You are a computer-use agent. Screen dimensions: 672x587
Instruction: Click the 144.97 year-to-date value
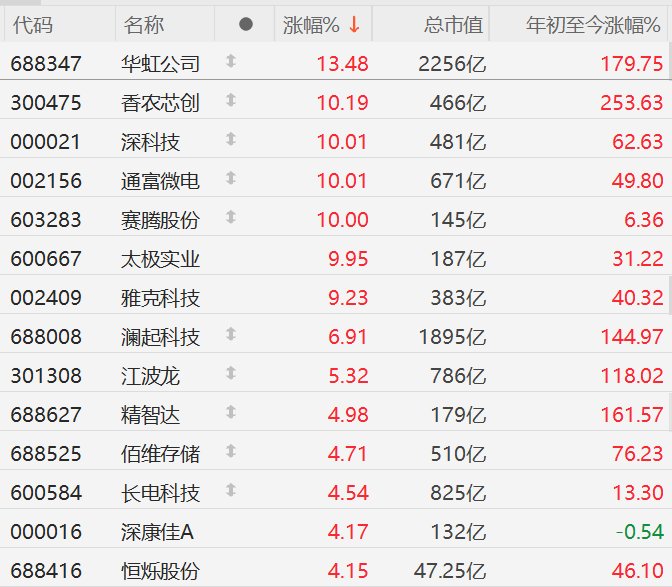632,337
